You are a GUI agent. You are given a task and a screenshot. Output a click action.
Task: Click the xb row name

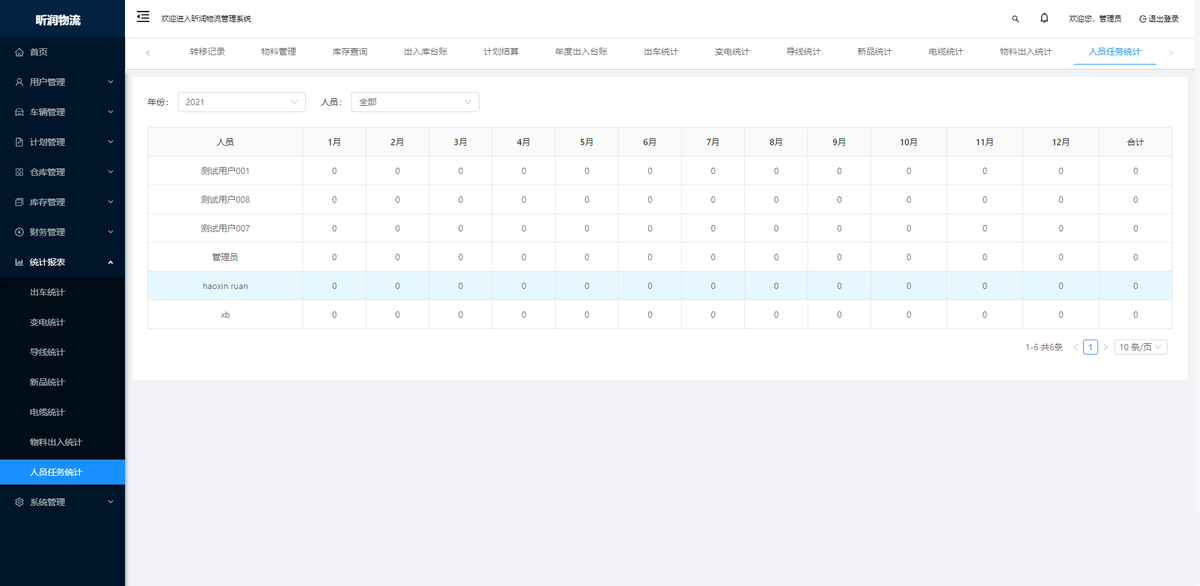tap(225, 315)
